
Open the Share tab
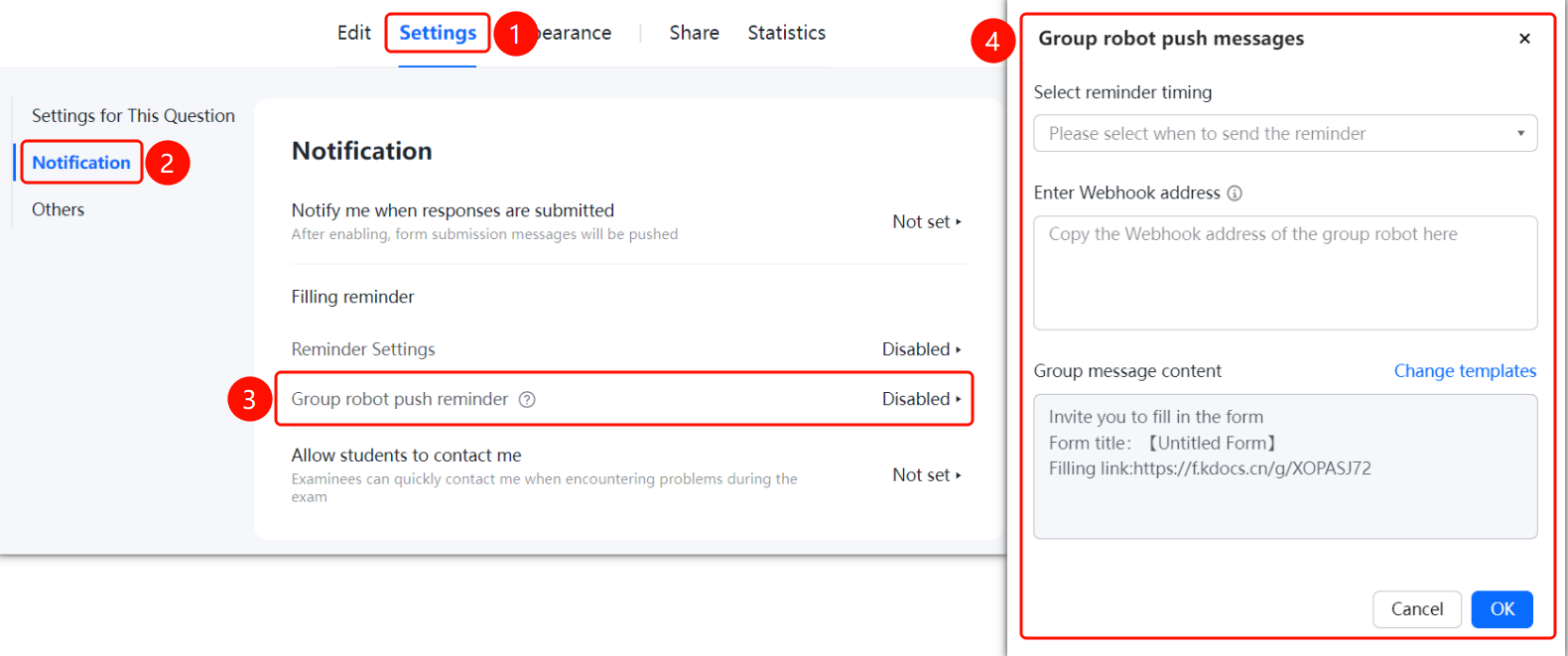694,33
